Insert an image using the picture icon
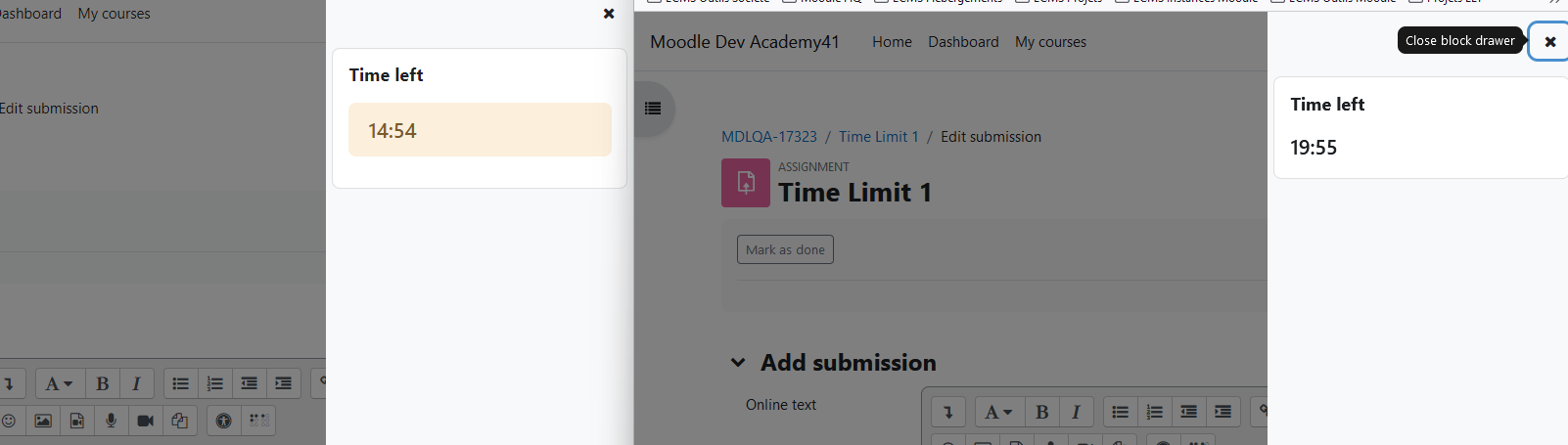Image resolution: width=1568 pixels, height=445 pixels. coord(43,421)
